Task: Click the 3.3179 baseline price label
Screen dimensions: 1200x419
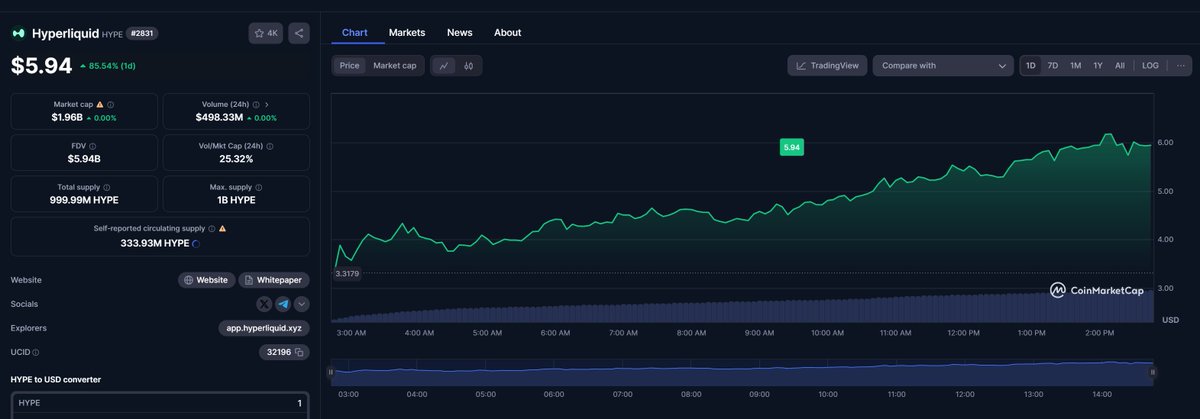Action: point(346,274)
